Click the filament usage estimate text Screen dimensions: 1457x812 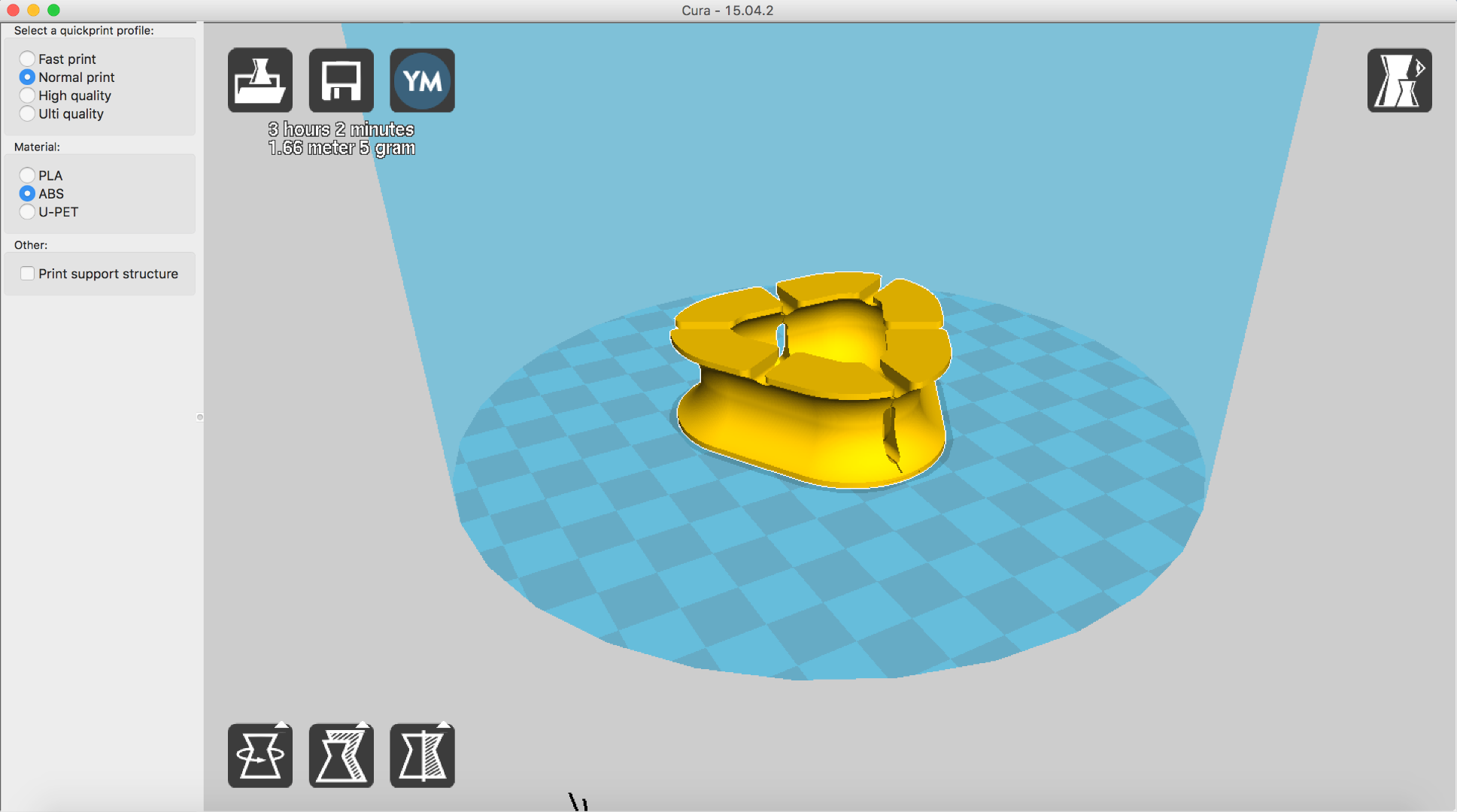(x=341, y=147)
